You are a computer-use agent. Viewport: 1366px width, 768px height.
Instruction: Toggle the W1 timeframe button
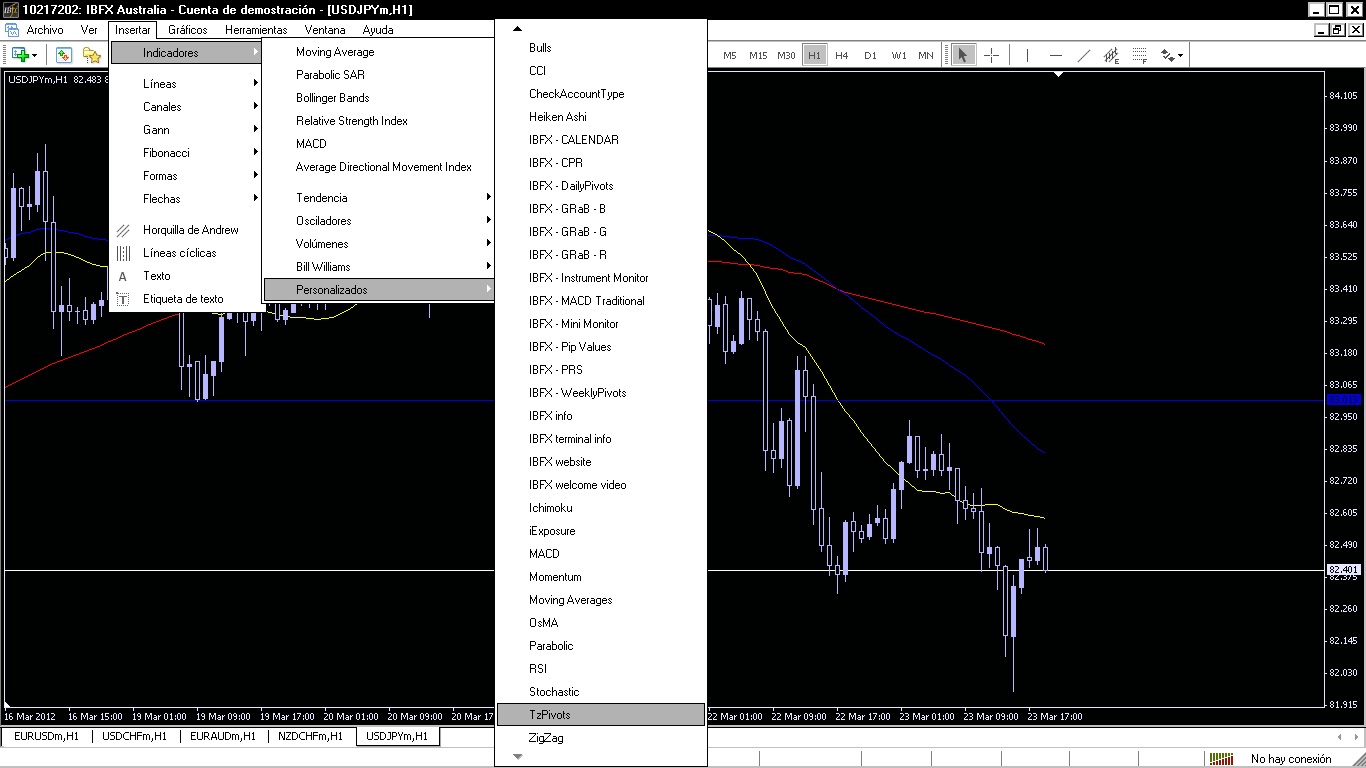899,55
